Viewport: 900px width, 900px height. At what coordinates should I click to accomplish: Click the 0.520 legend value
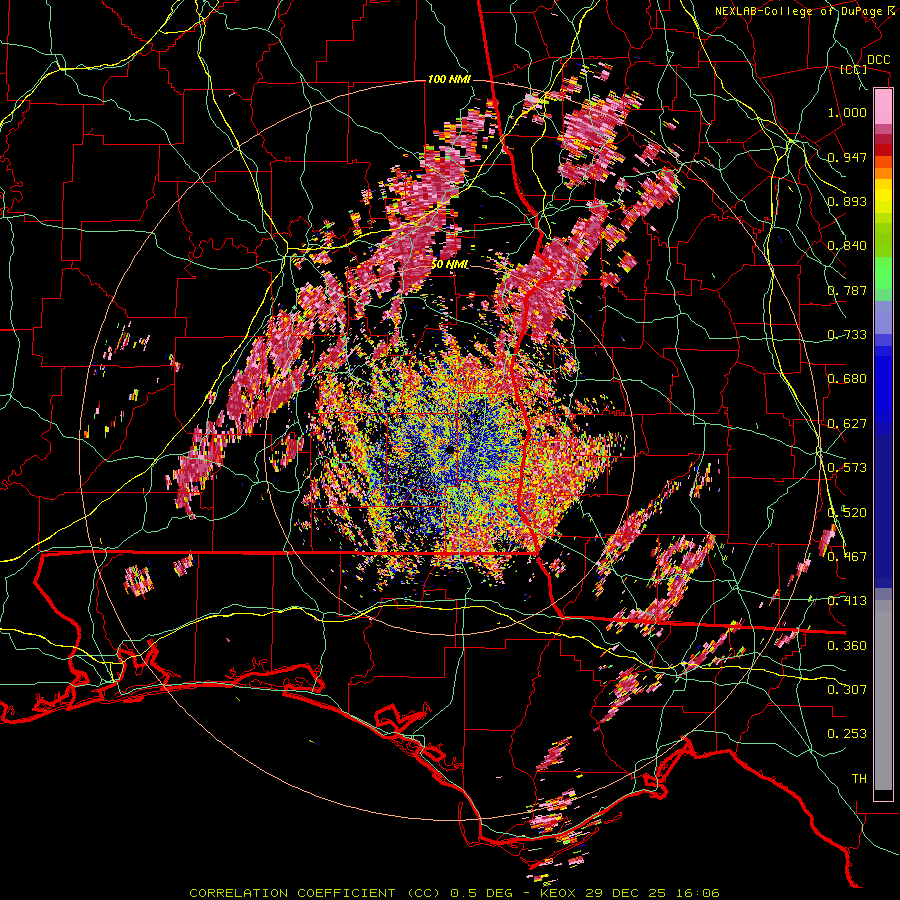tap(847, 512)
